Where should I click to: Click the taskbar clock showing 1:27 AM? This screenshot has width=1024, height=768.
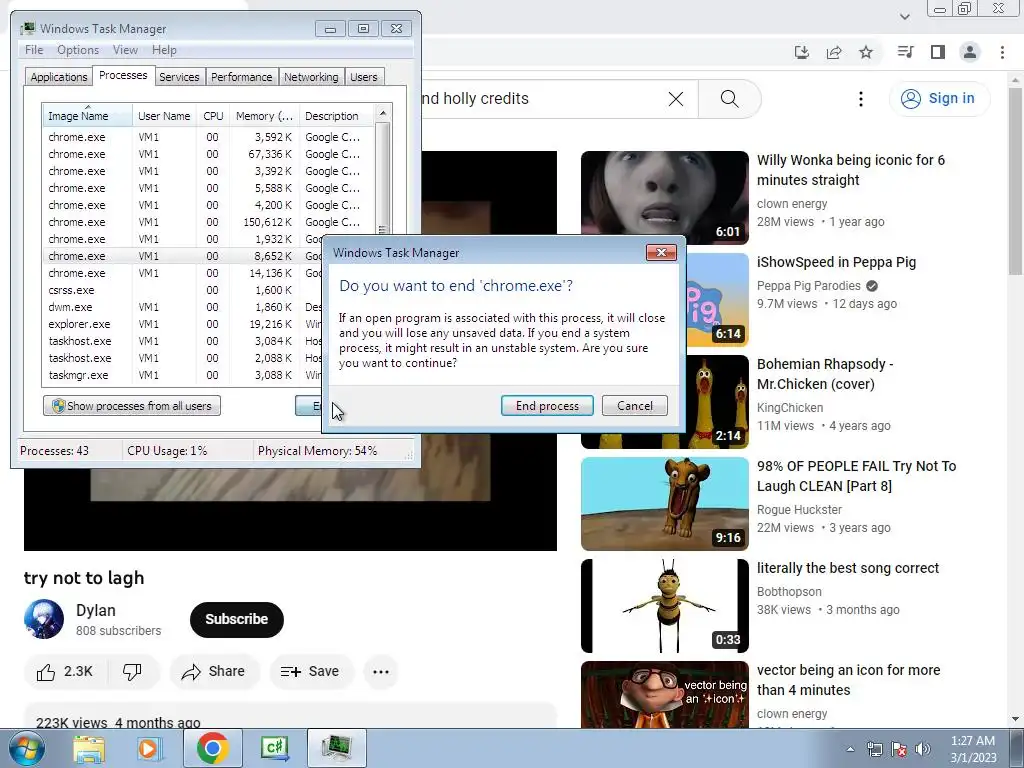[x=973, y=749]
